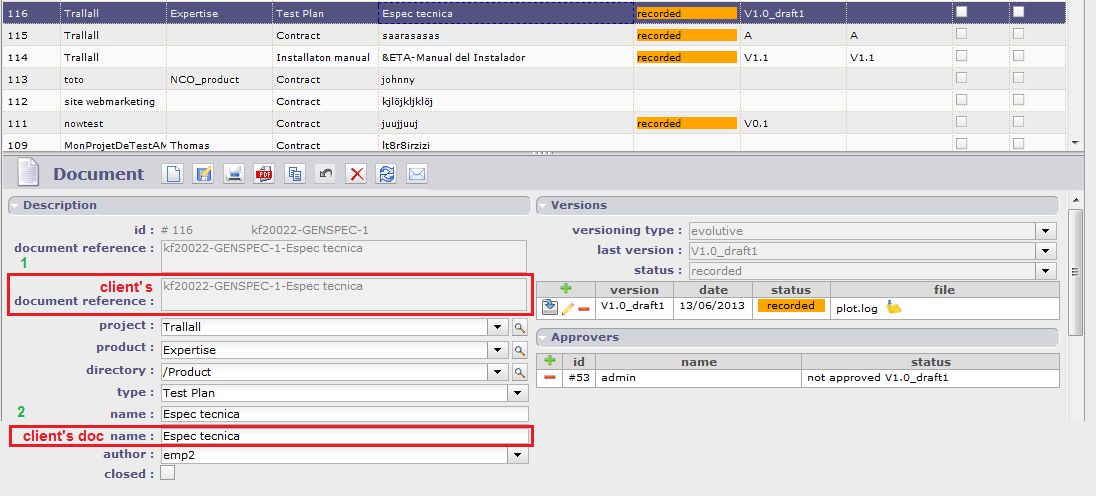Check the last checkbox in row 116
Image resolution: width=1096 pixels, height=496 pixels.
1018,13
